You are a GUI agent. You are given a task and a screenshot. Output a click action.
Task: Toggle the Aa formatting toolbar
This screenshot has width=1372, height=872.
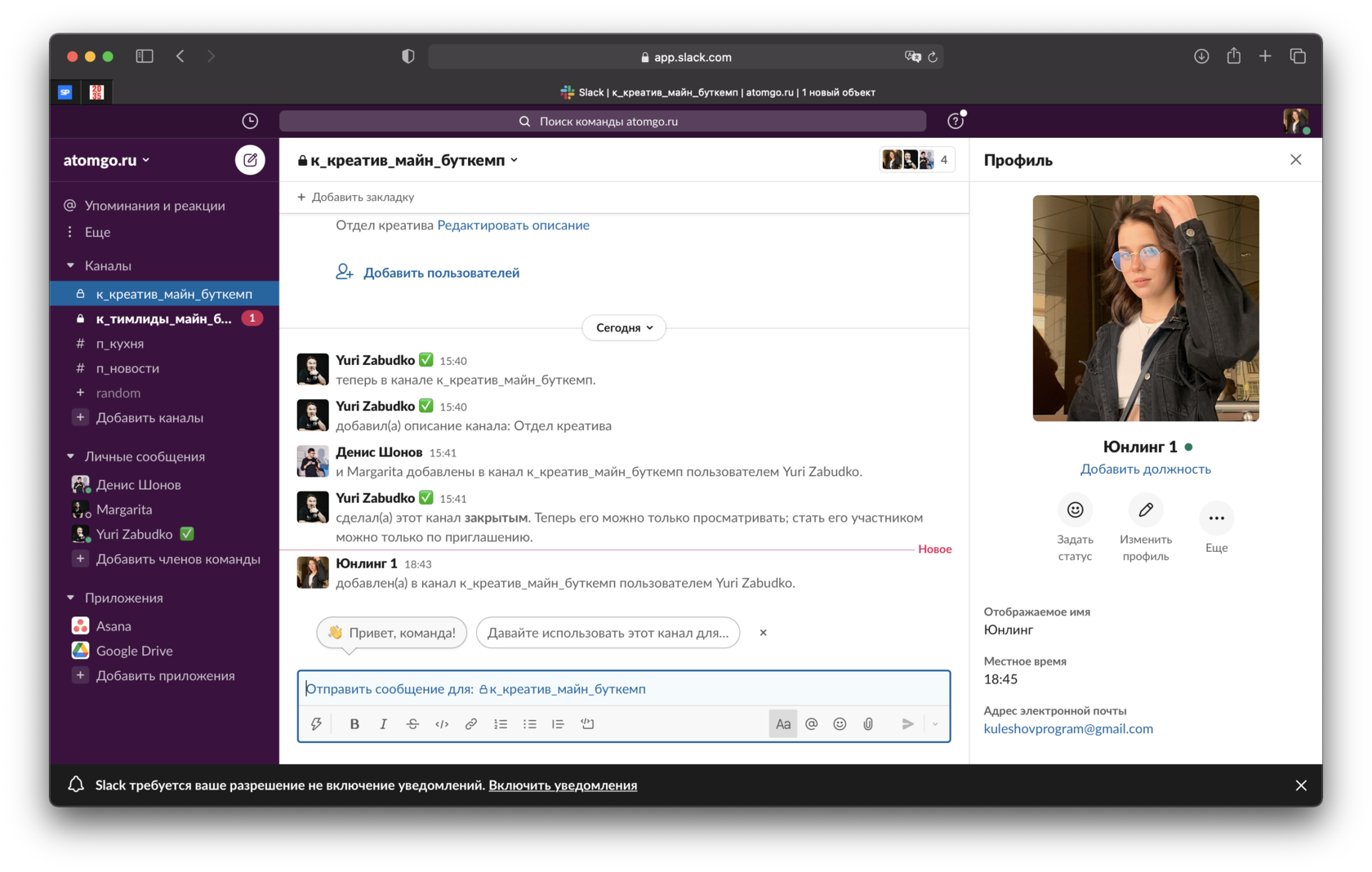point(783,723)
